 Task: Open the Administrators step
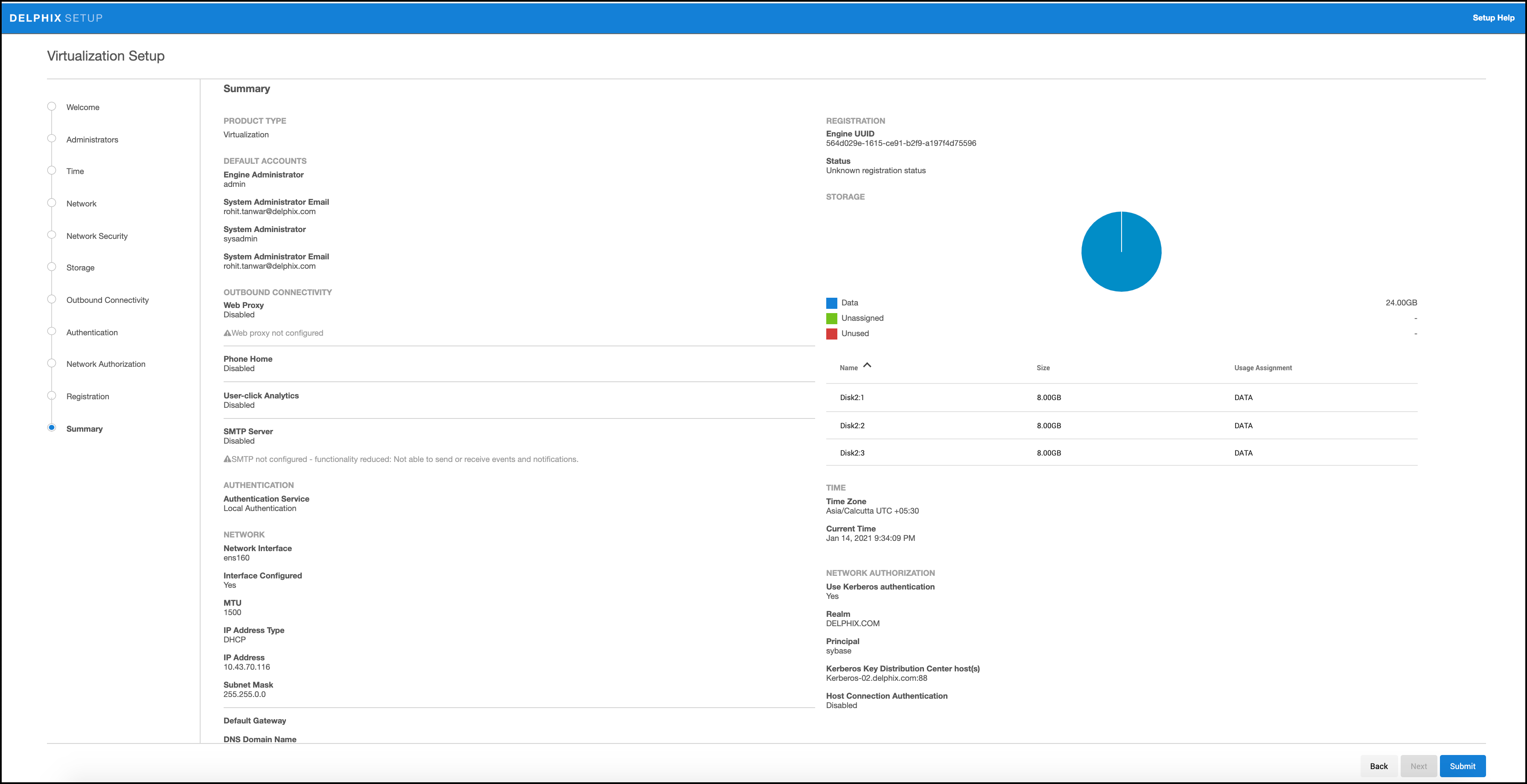pos(92,140)
